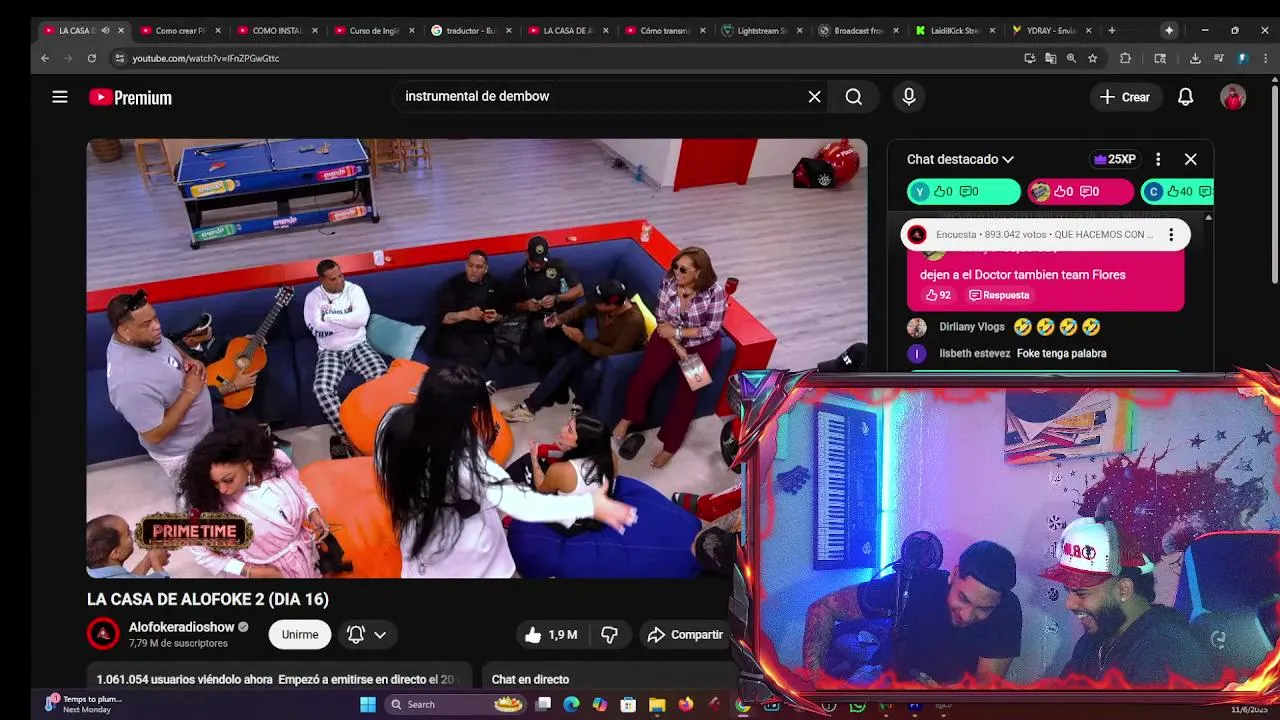Image resolution: width=1280 pixels, height=720 pixels.
Task: Switch to LaidilKick Stream tab
Action: tap(955, 31)
